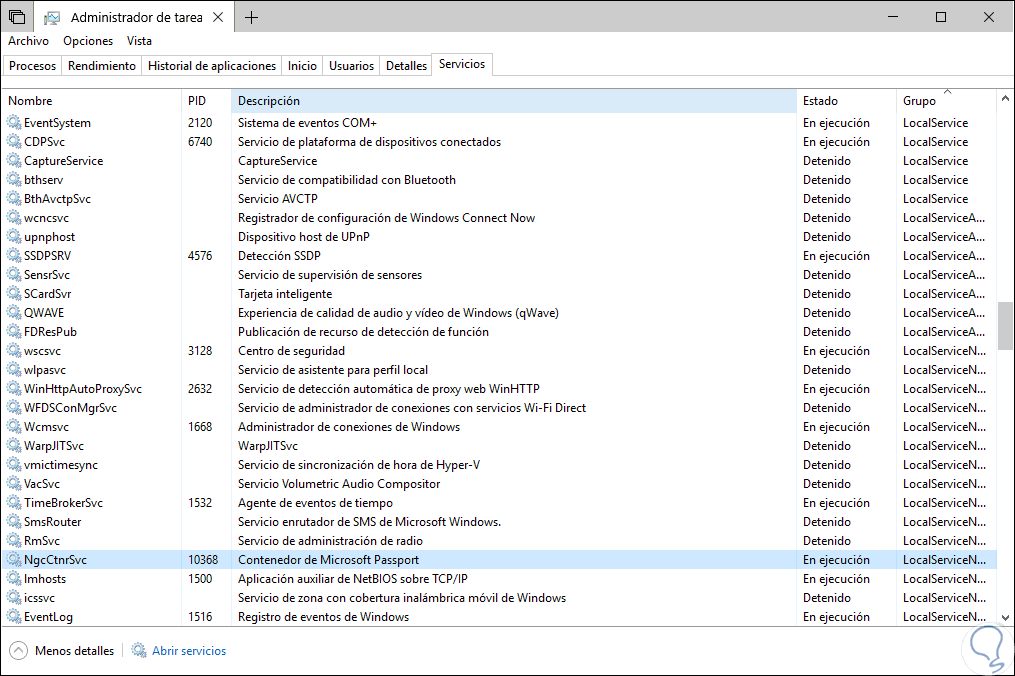This screenshot has height=676, width=1015.
Task: Click the scrollbar down arrow
Action: tap(1005, 618)
